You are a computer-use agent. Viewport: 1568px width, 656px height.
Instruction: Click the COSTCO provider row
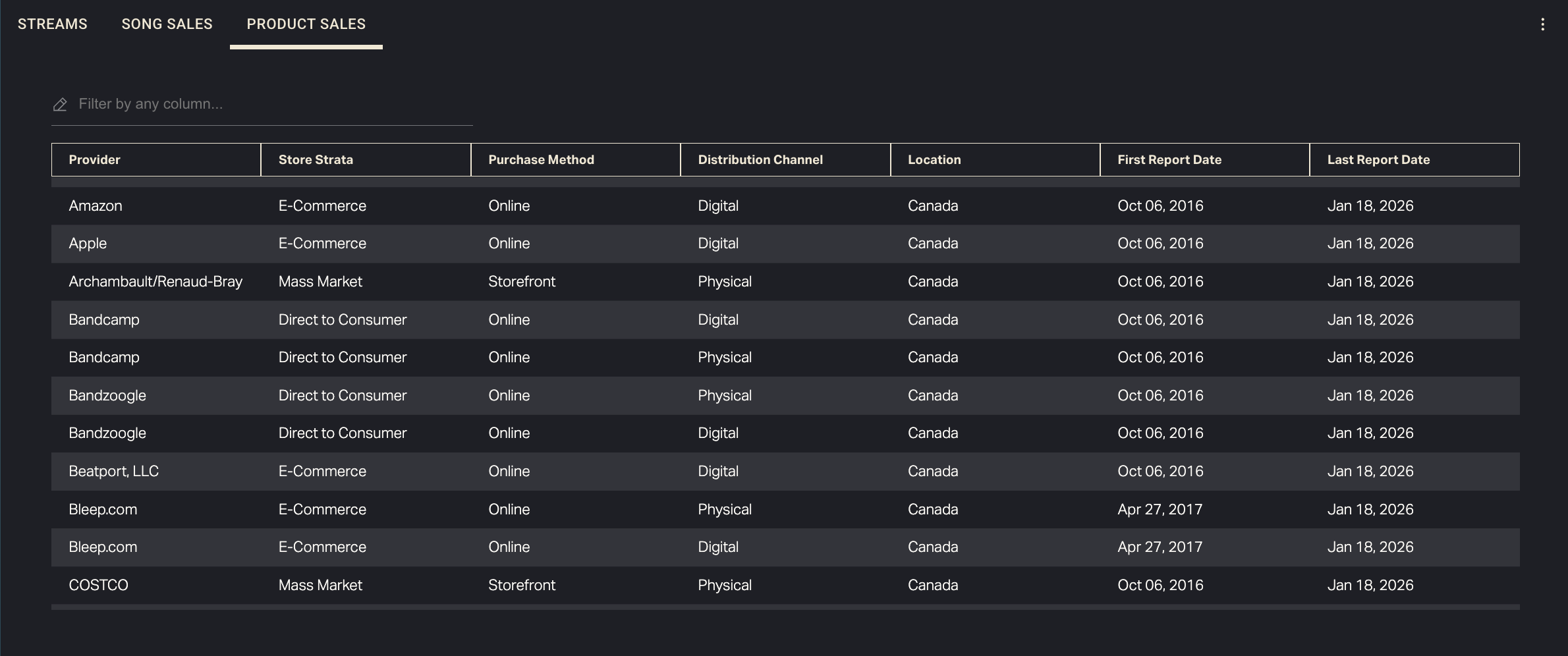click(x=98, y=586)
